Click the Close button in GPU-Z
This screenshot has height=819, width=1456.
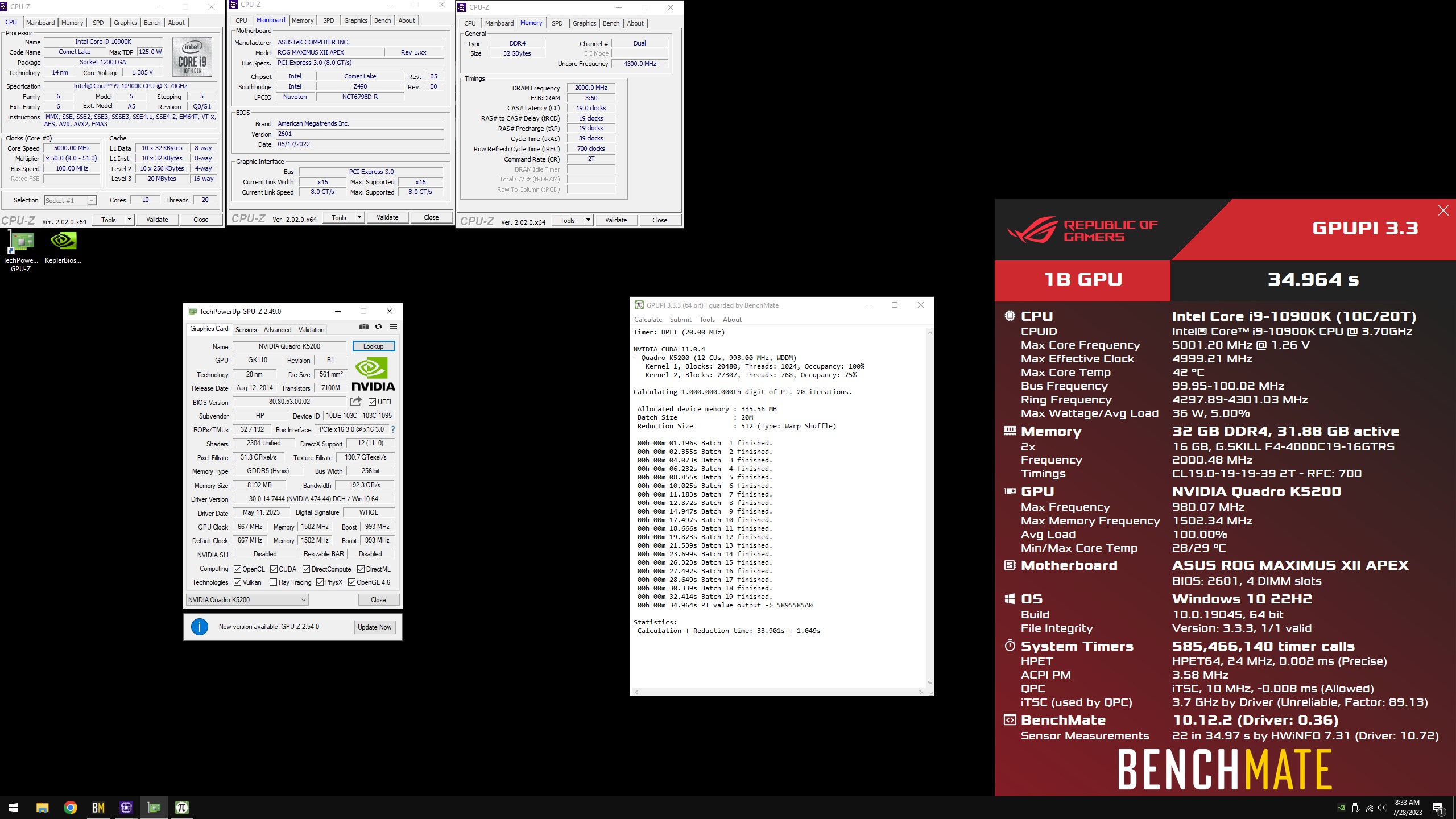[x=378, y=599]
